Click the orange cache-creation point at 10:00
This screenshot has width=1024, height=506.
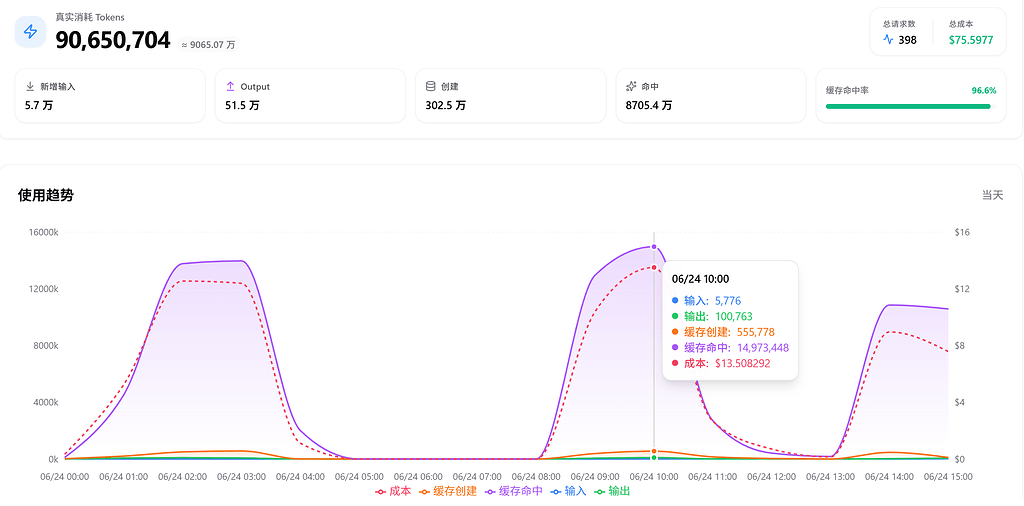coord(654,451)
